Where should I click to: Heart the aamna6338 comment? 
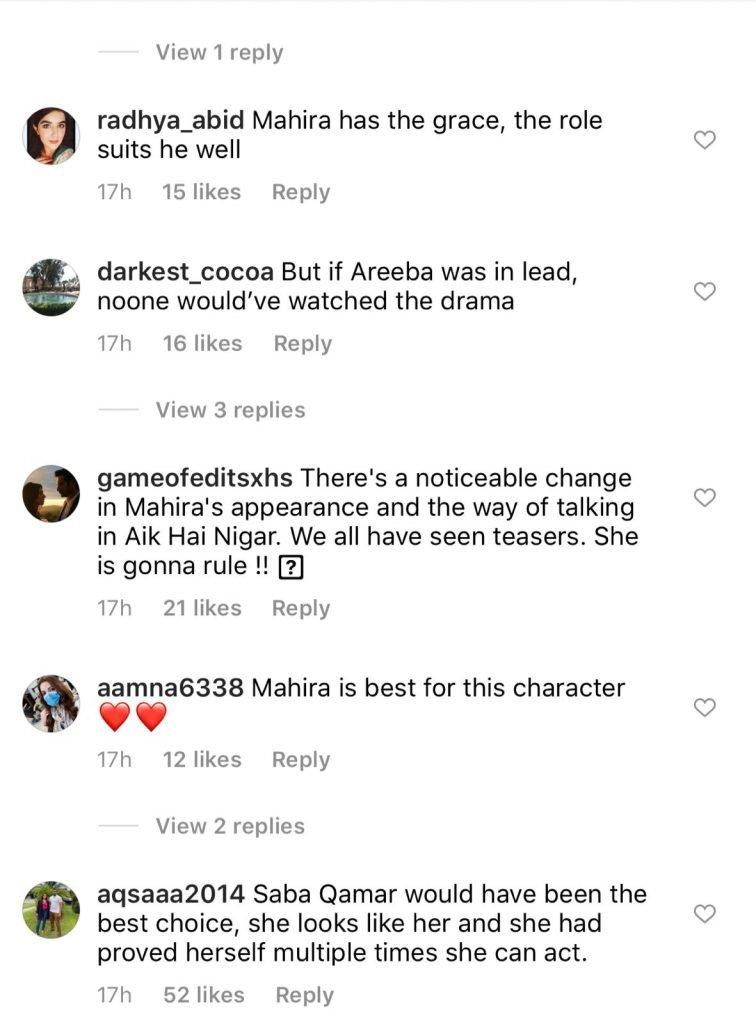[x=705, y=707]
